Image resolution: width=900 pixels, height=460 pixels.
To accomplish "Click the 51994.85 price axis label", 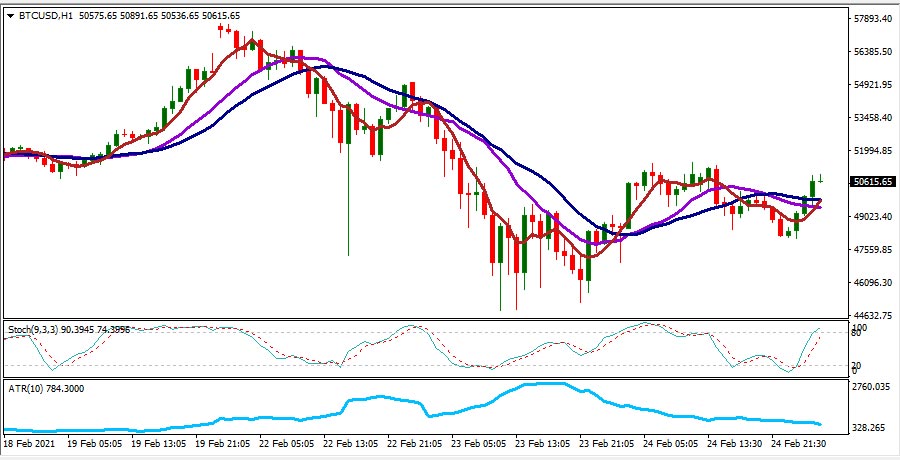I will (871, 151).
